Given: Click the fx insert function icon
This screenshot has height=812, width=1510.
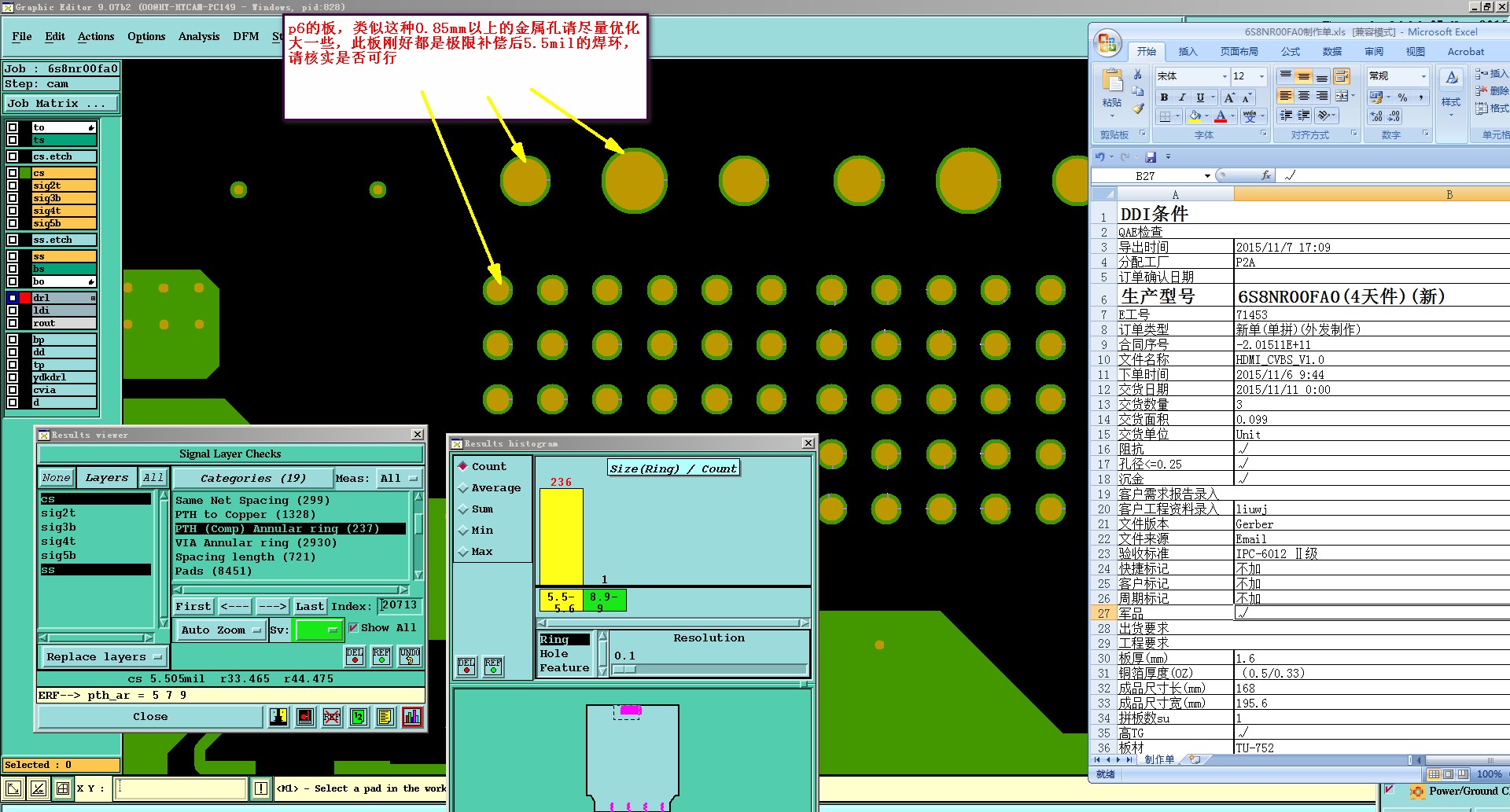Looking at the screenshot, I should point(1266,175).
